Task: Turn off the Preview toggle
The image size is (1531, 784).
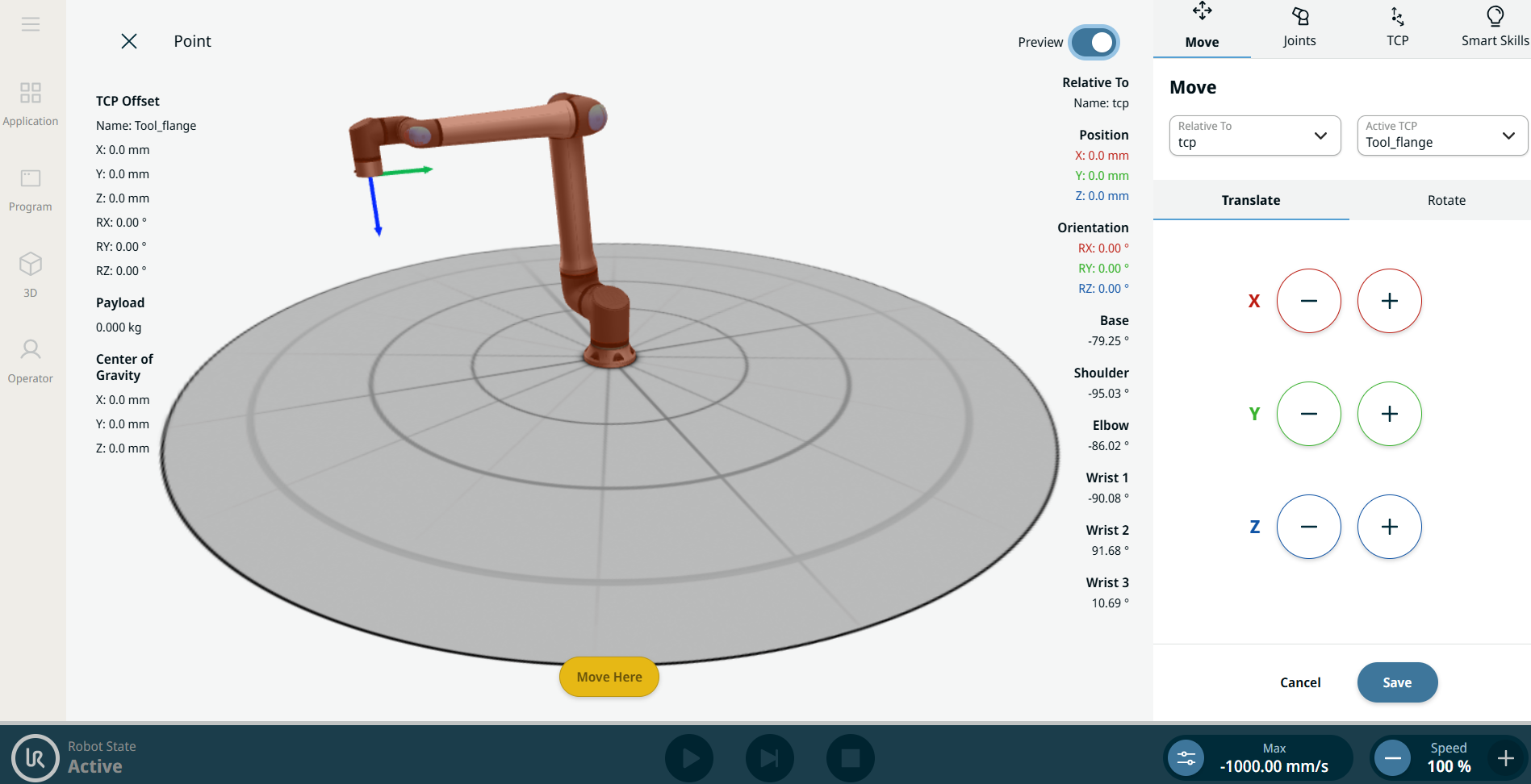Action: pos(1094,43)
